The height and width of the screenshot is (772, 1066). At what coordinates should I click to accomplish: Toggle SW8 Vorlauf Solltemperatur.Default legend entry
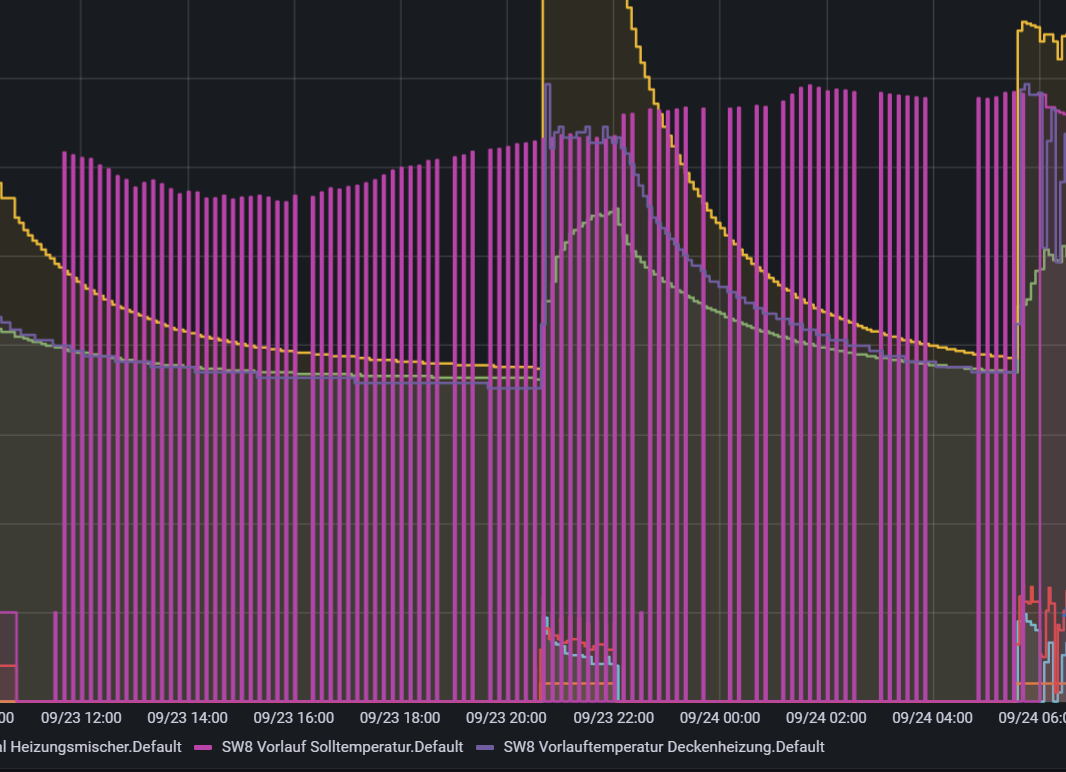point(342,747)
